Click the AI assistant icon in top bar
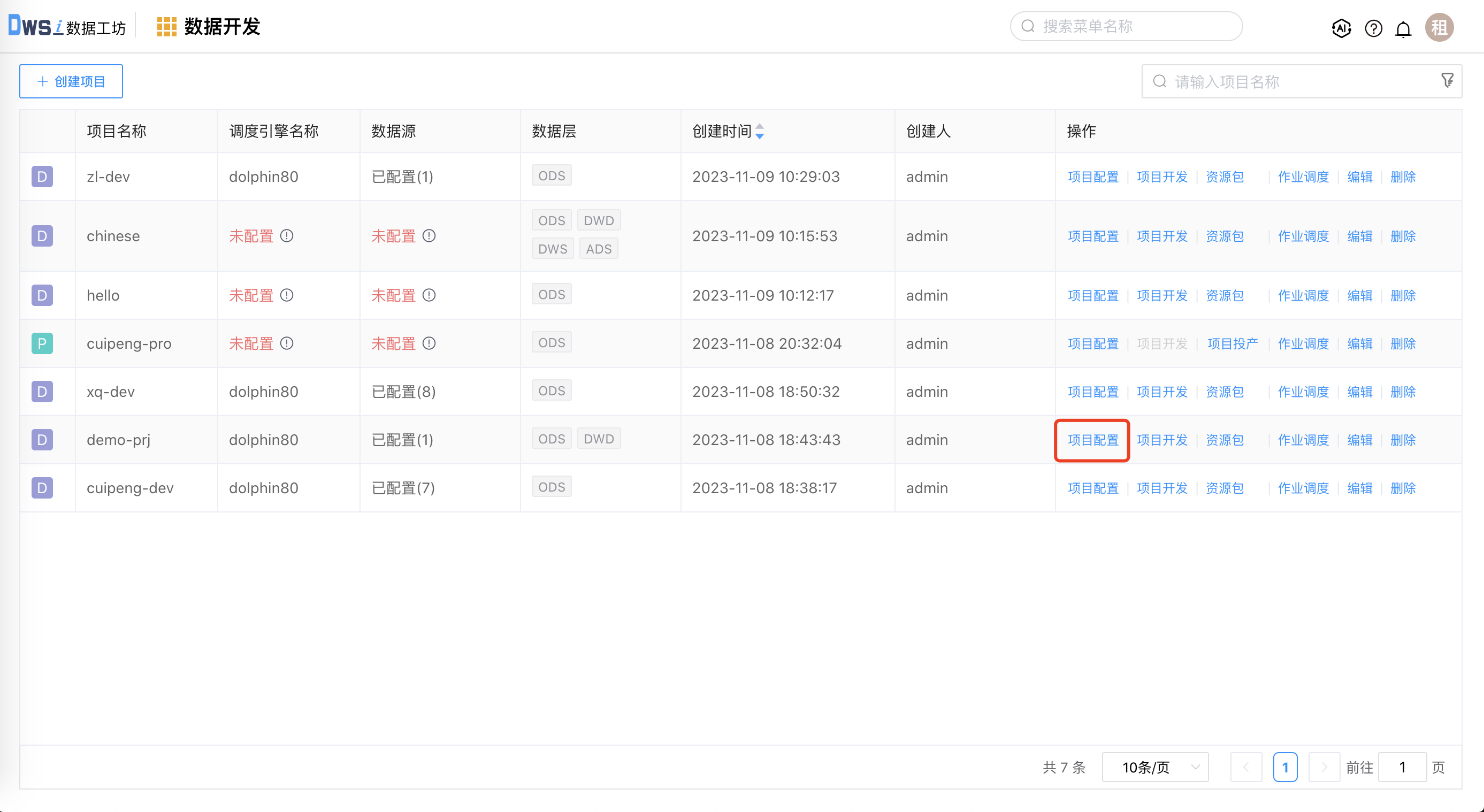Image resolution: width=1484 pixels, height=812 pixels. pos(1341,28)
